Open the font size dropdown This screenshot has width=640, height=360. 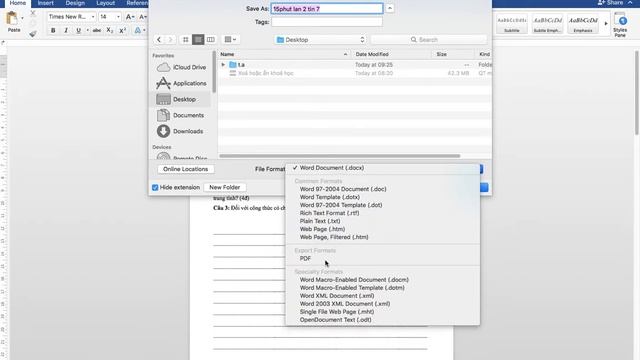[118, 17]
